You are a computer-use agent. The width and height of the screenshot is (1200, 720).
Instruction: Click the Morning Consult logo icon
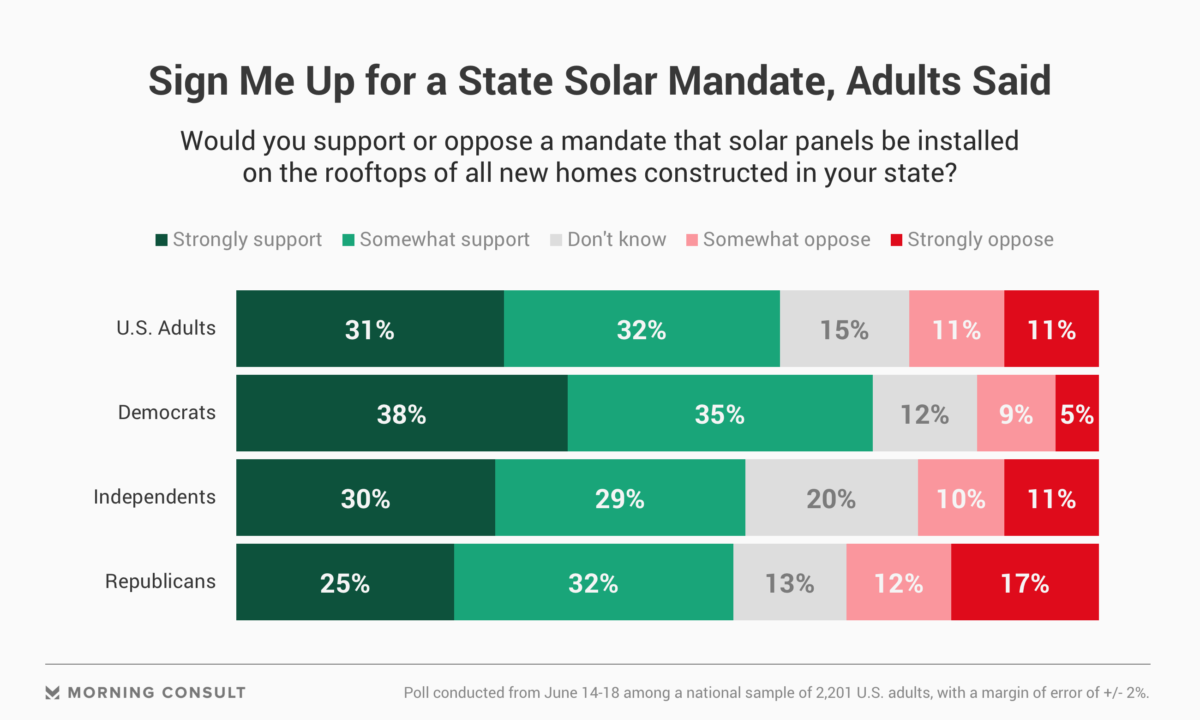[54, 692]
